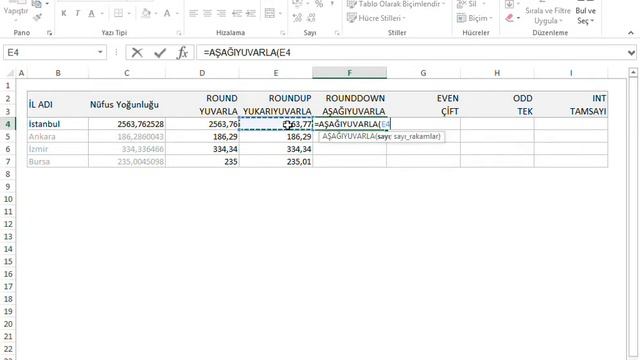Screen dimensions: 640x360
Task: Click the percent style icon
Action: (x=319, y=4)
